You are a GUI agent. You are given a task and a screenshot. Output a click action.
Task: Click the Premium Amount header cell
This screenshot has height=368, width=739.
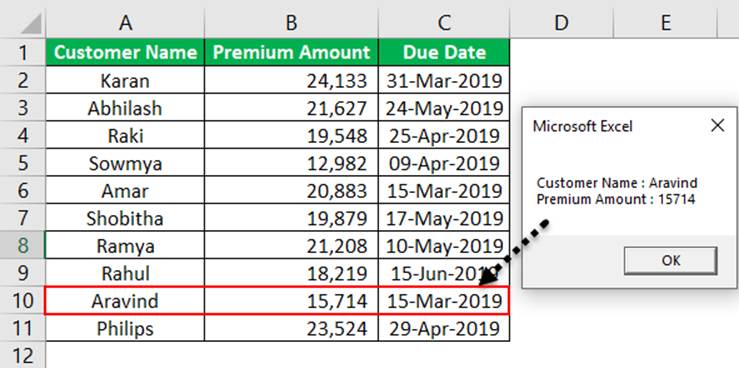point(291,52)
